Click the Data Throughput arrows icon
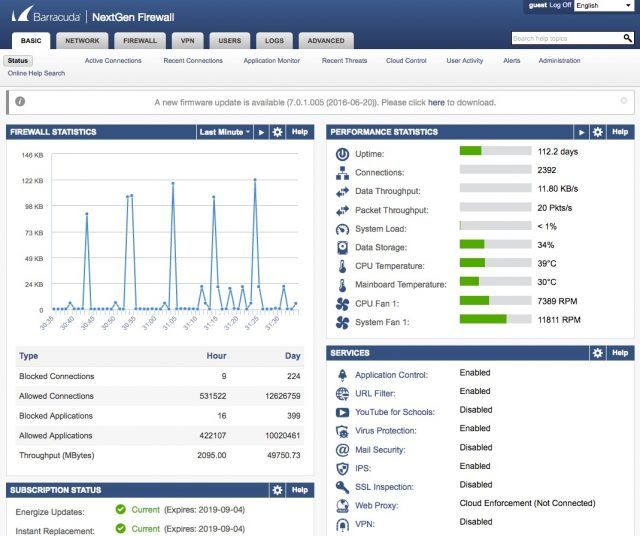 tap(342, 191)
